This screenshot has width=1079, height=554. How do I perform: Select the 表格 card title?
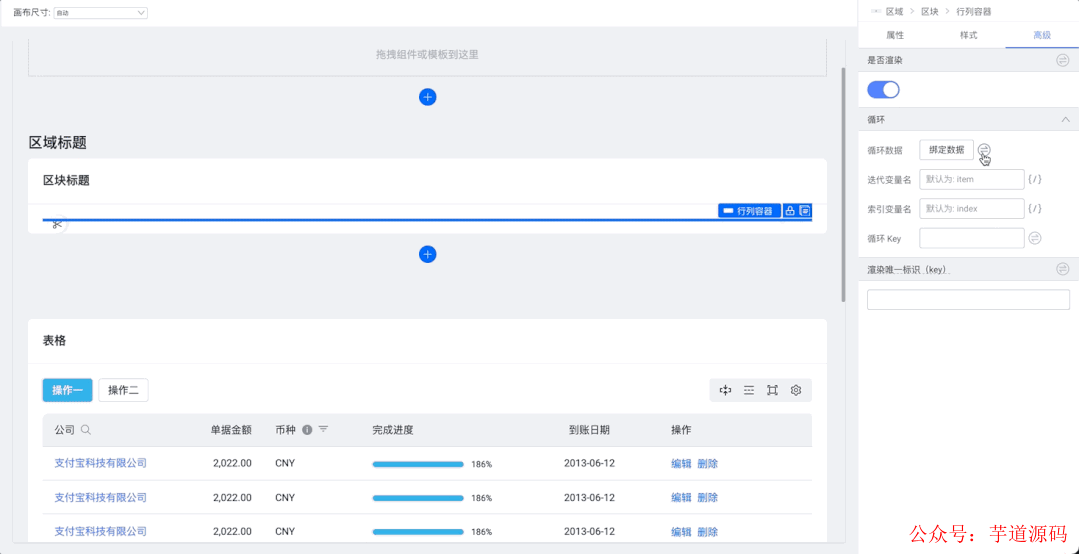pos(54,340)
